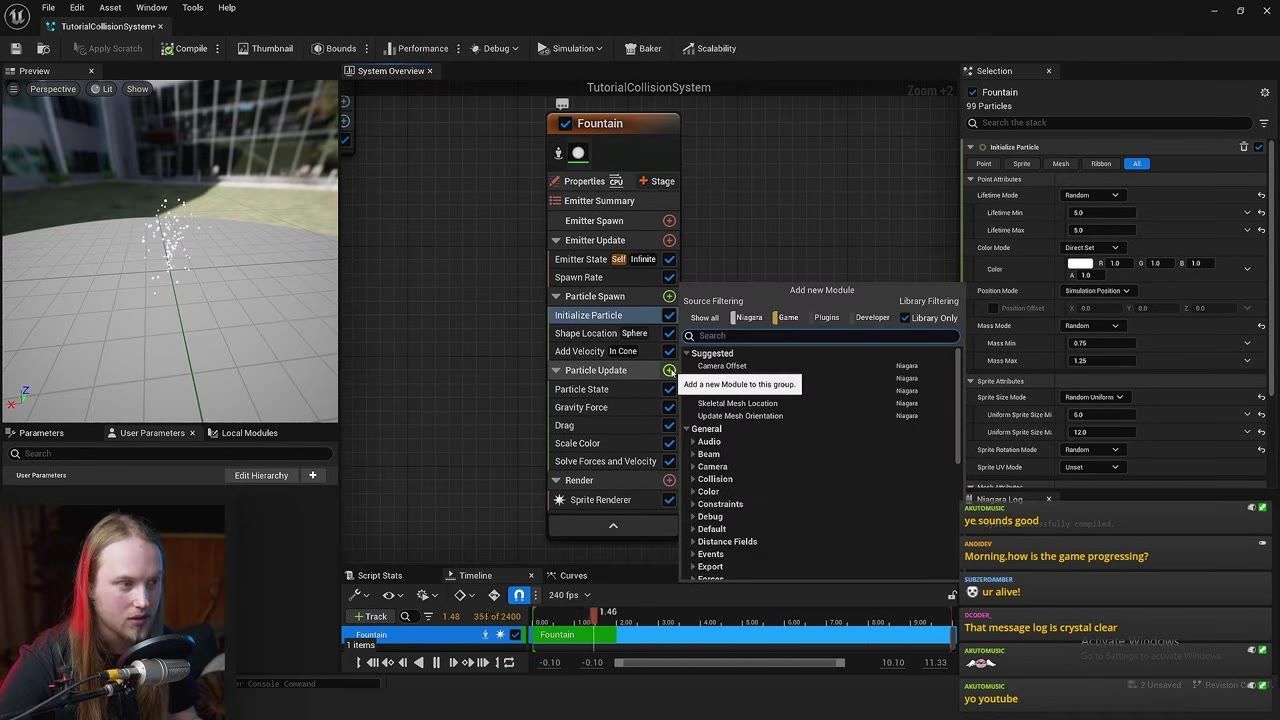
Task: Expand the Audio module category
Action: [x=693, y=442]
